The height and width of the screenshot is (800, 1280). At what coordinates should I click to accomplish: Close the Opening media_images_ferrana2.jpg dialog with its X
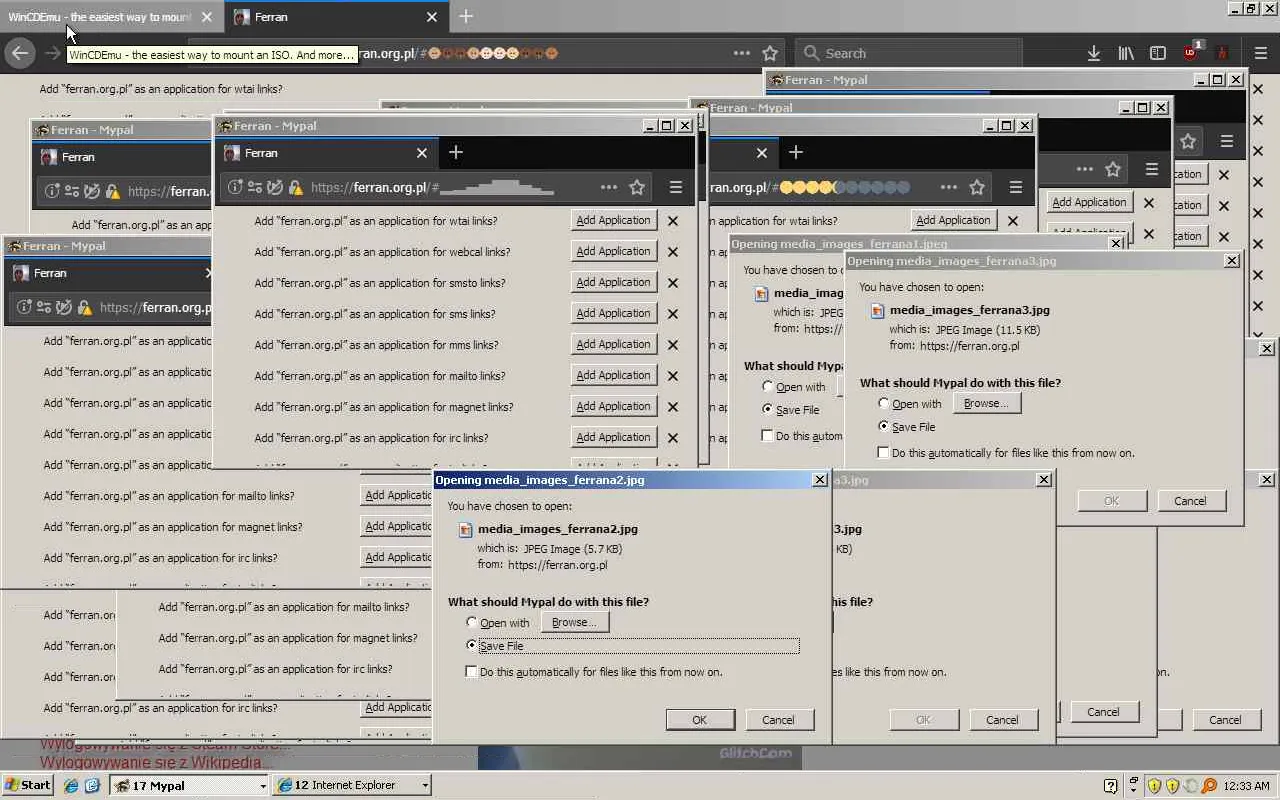(x=819, y=480)
